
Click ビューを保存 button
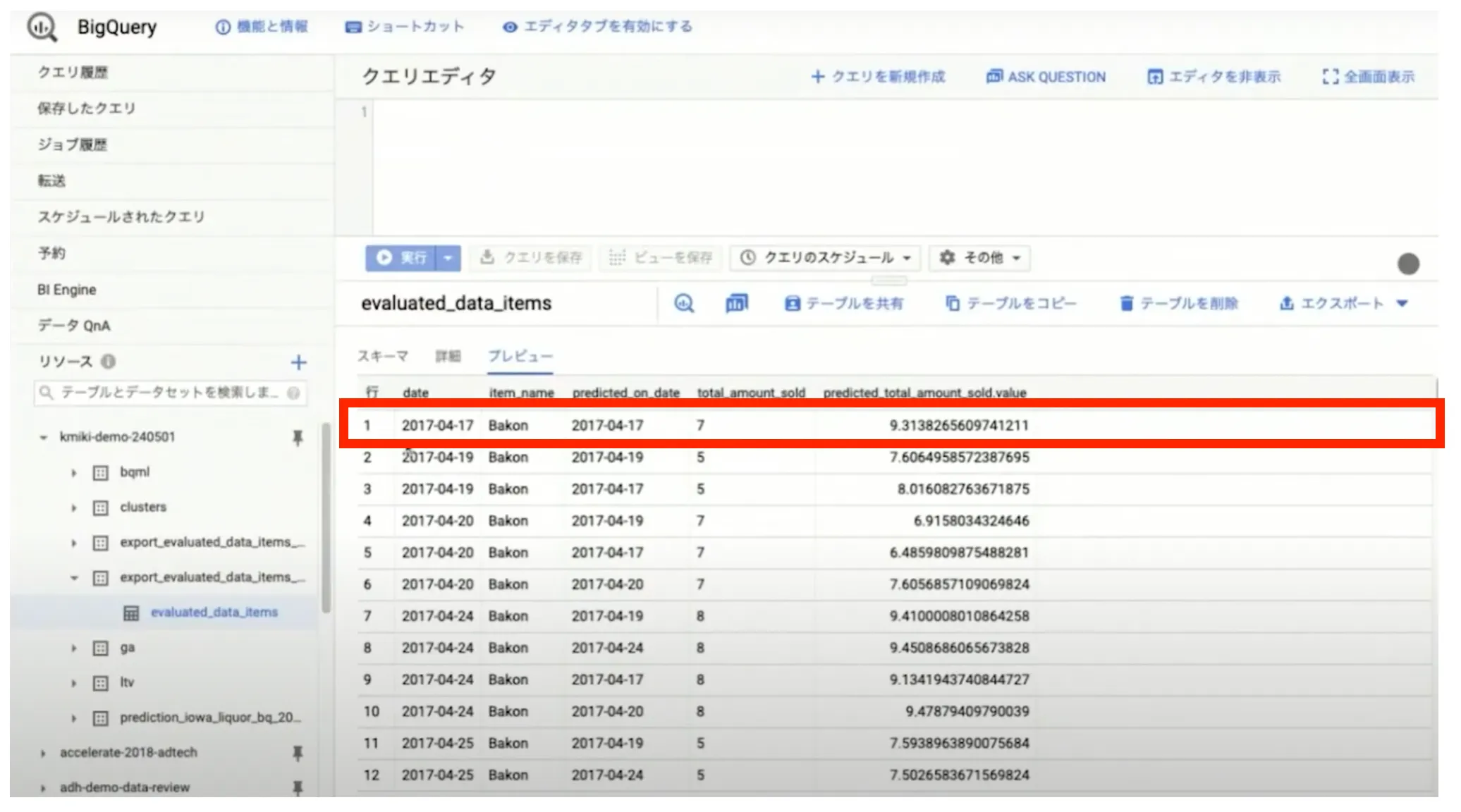click(661, 258)
